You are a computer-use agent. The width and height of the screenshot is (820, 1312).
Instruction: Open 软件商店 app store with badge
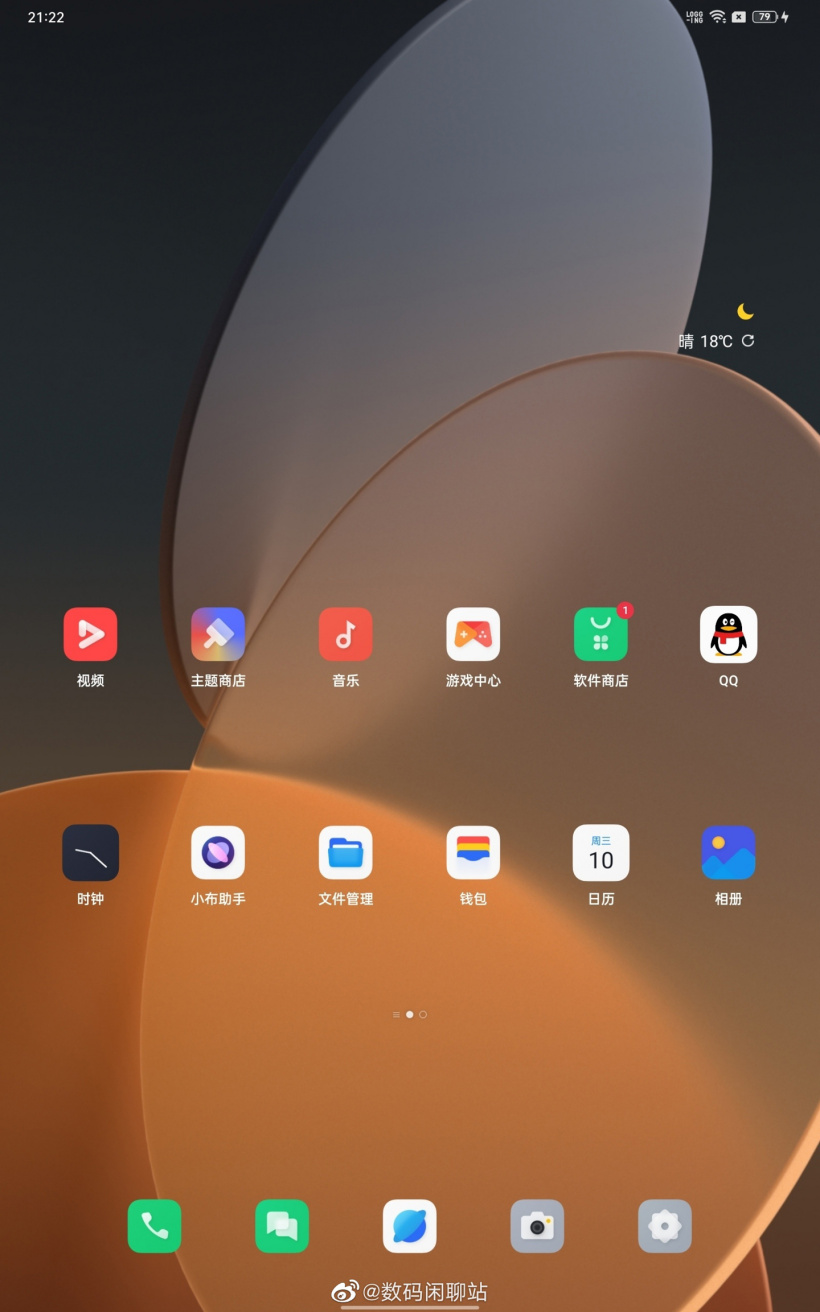pos(600,634)
